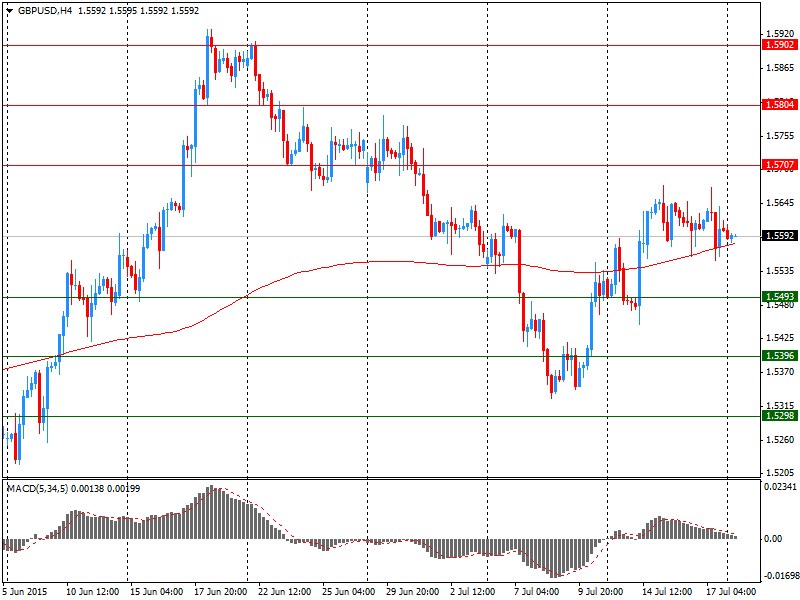
Task: Click the 1.5205 price scale value
Action: [780, 473]
